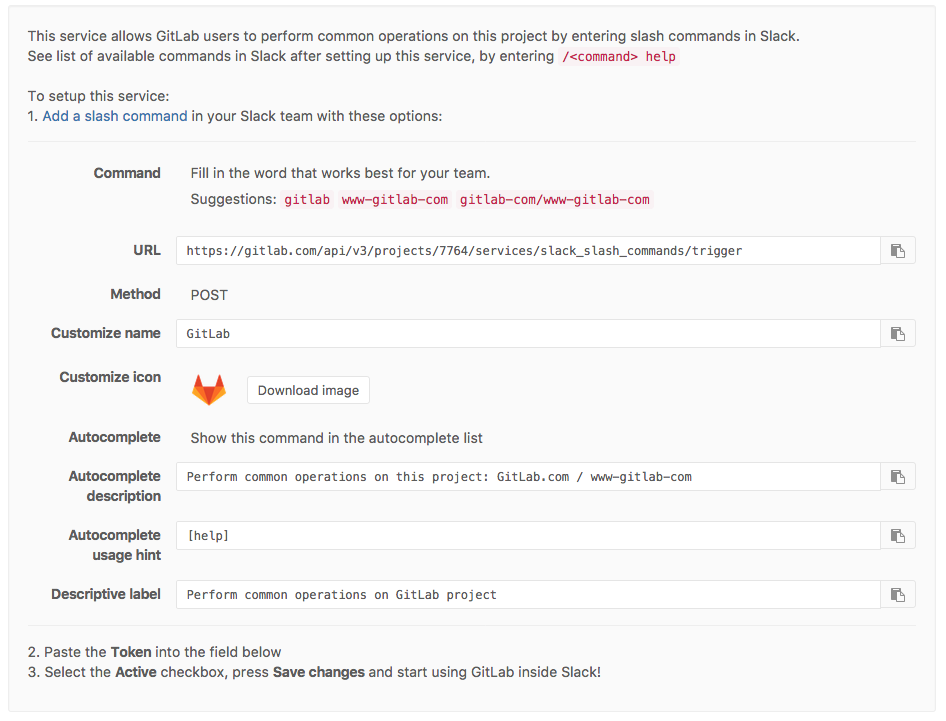The image size is (946, 721).
Task: Click the www-gitlab-com suggestion
Action: pos(394,199)
